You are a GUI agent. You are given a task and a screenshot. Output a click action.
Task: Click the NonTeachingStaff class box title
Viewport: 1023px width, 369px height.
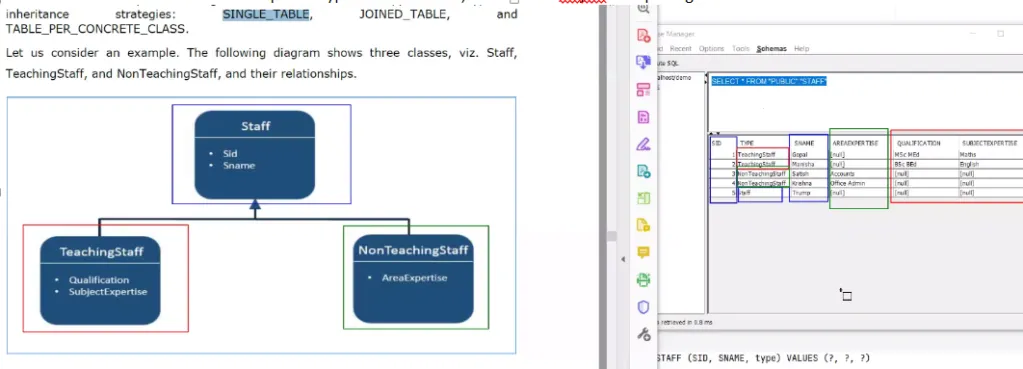click(x=413, y=250)
